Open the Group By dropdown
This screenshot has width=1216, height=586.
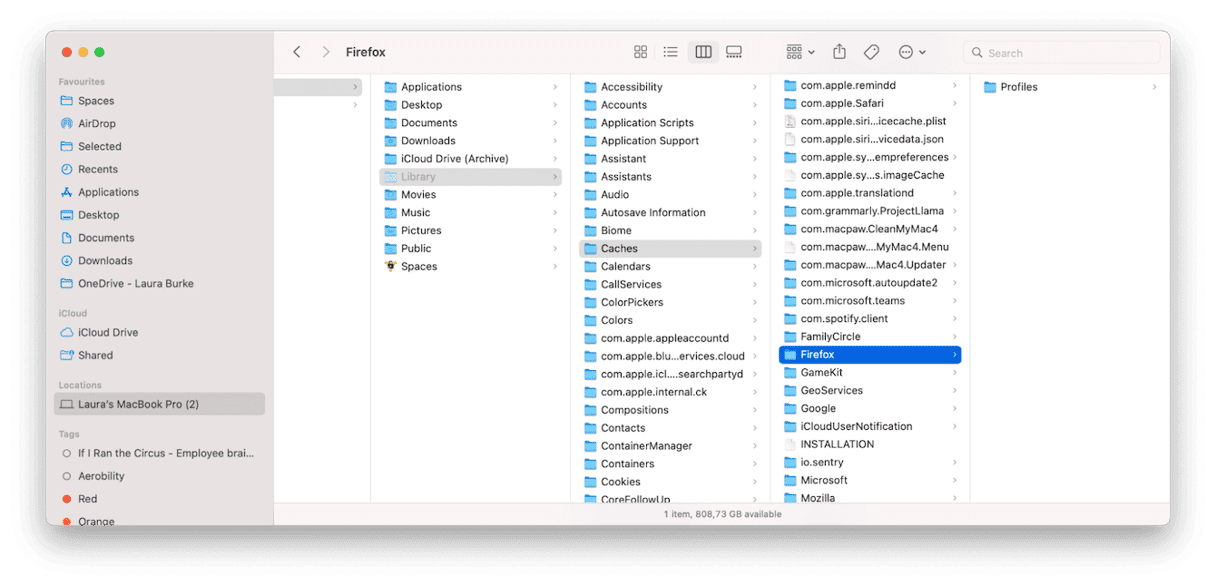(x=797, y=51)
